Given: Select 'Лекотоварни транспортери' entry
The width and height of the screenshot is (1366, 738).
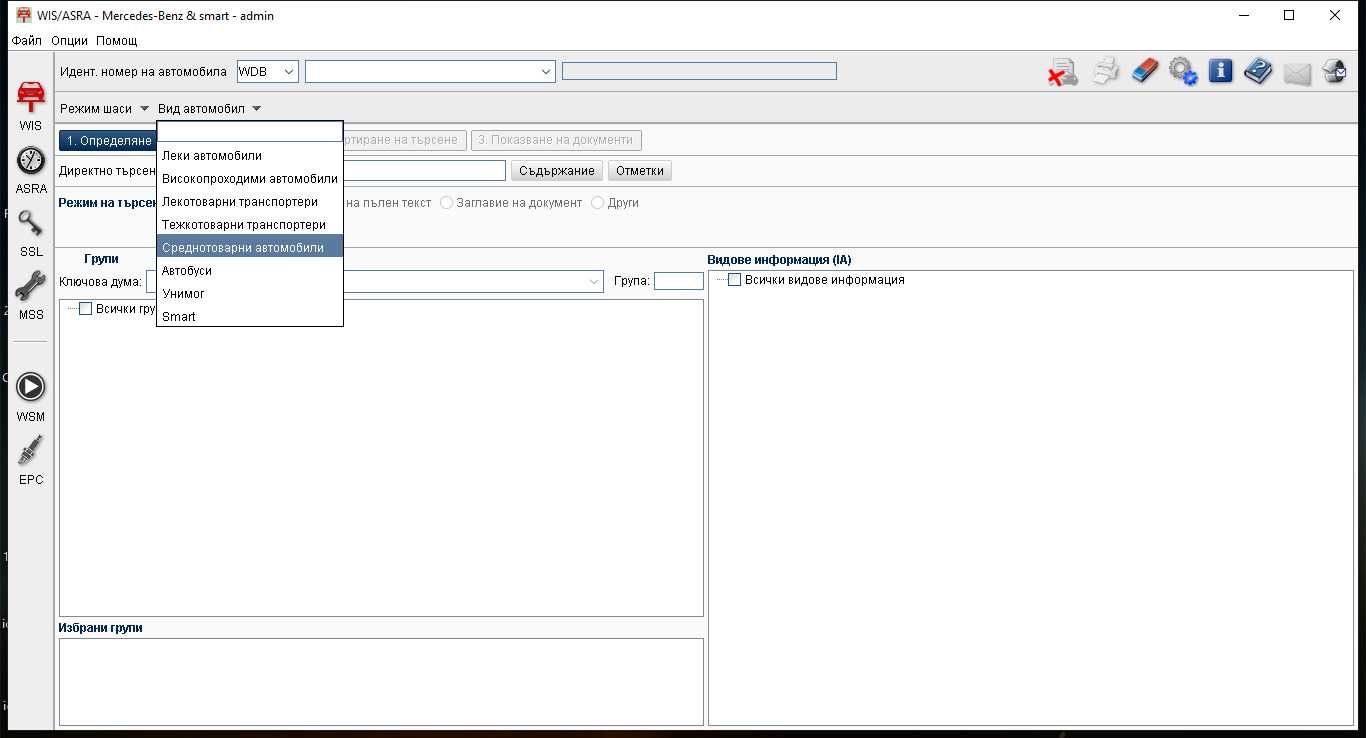Looking at the screenshot, I should pos(250,202).
